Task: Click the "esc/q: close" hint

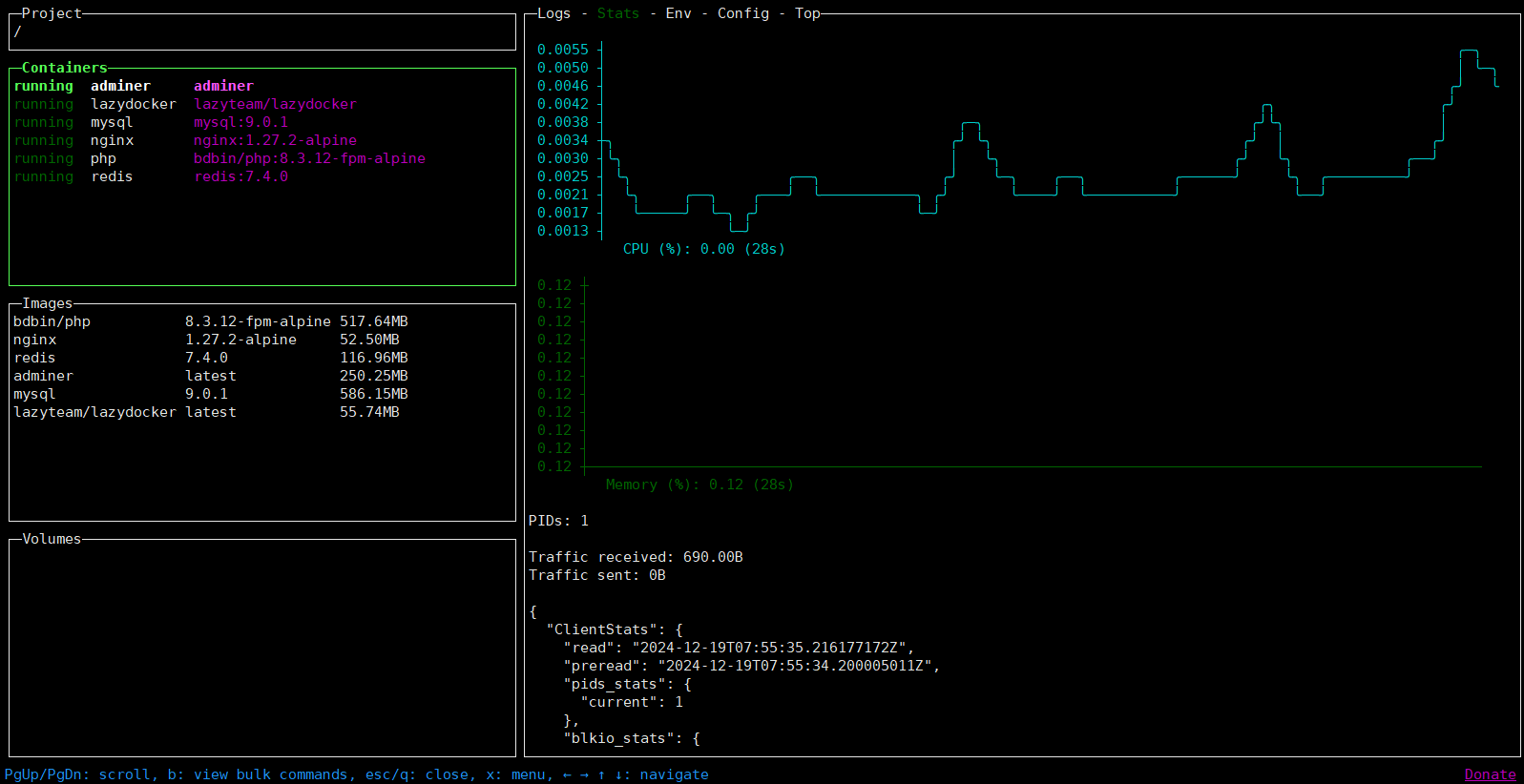Action: tap(417, 774)
